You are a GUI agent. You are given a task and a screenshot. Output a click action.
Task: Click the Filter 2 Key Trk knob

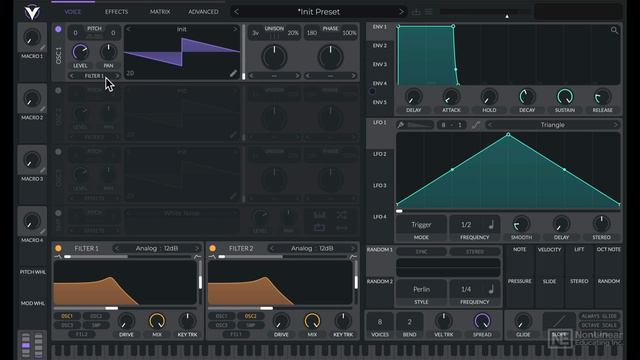click(x=343, y=322)
